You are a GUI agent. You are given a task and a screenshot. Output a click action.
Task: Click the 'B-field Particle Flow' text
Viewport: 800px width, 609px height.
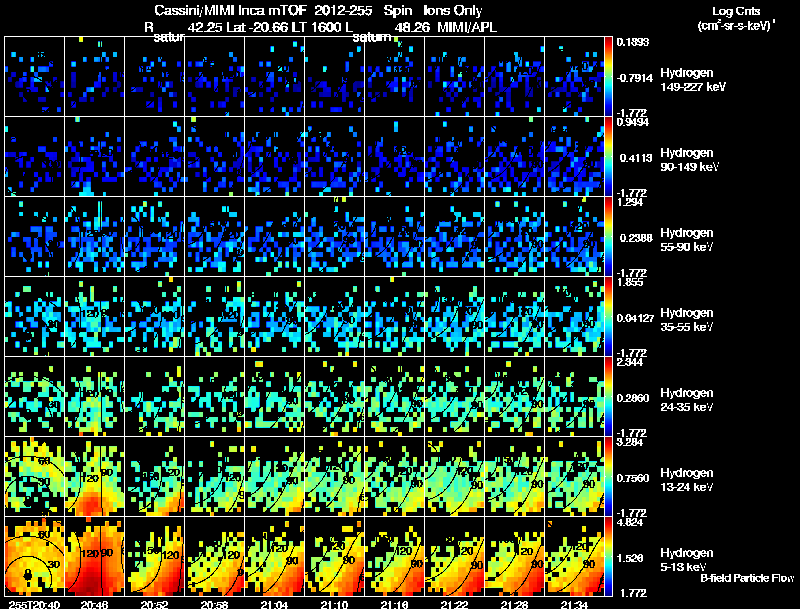click(747, 578)
